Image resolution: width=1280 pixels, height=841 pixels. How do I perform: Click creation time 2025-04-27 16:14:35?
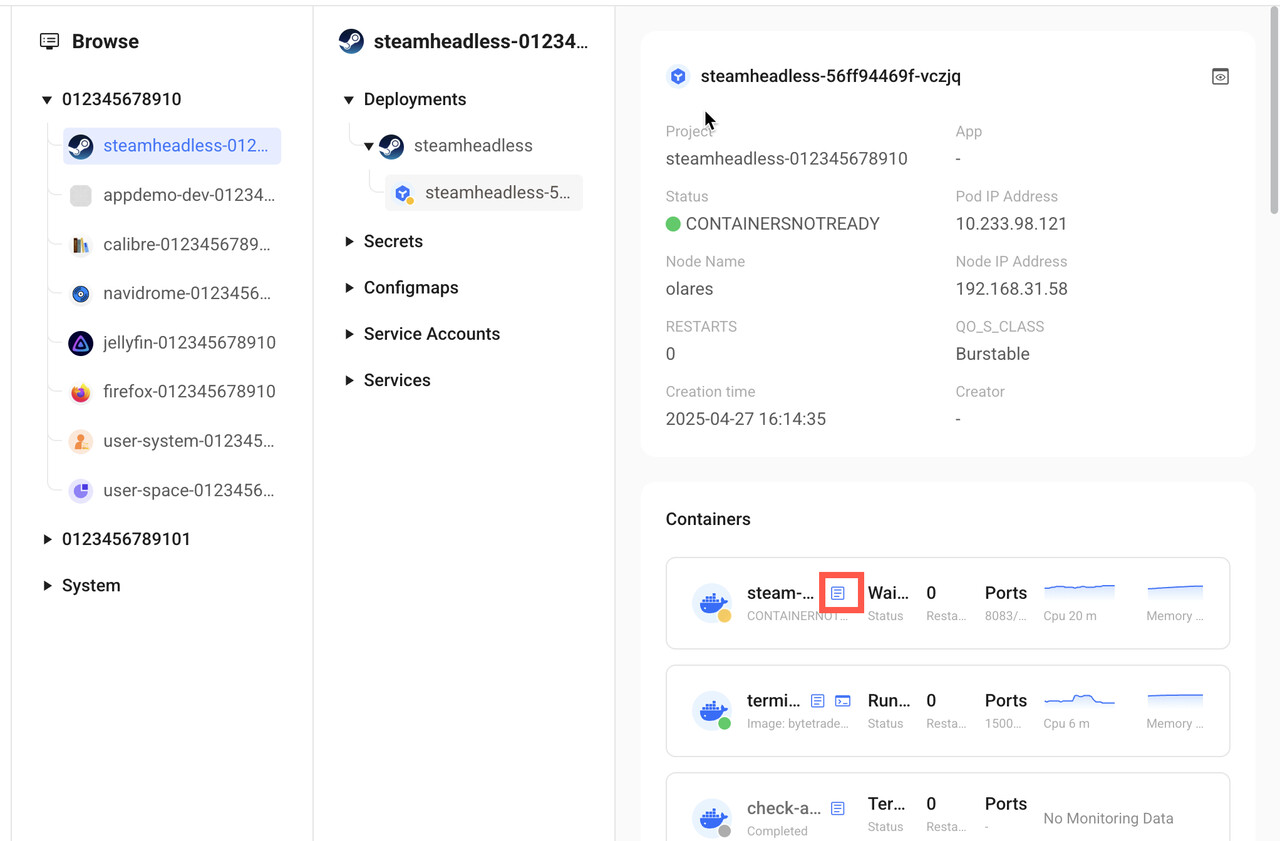[x=746, y=419]
